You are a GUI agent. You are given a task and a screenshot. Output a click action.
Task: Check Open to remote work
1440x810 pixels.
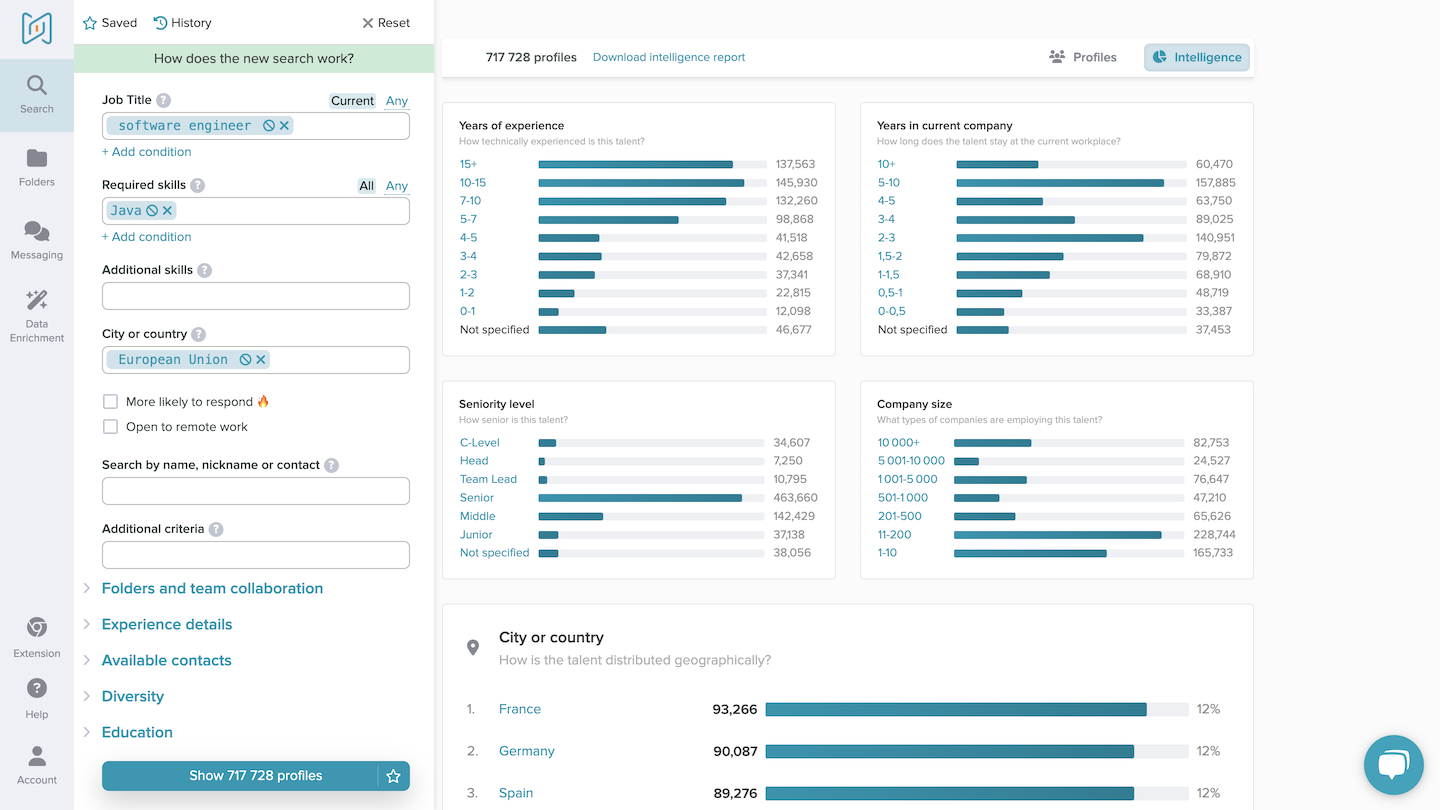[111, 427]
